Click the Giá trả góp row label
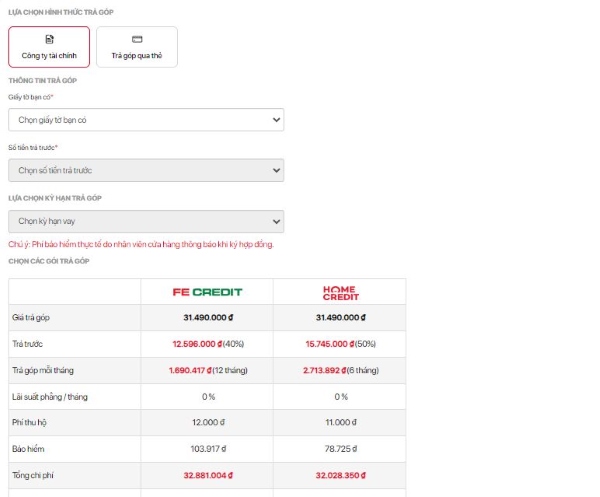 (x=31, y=318)
